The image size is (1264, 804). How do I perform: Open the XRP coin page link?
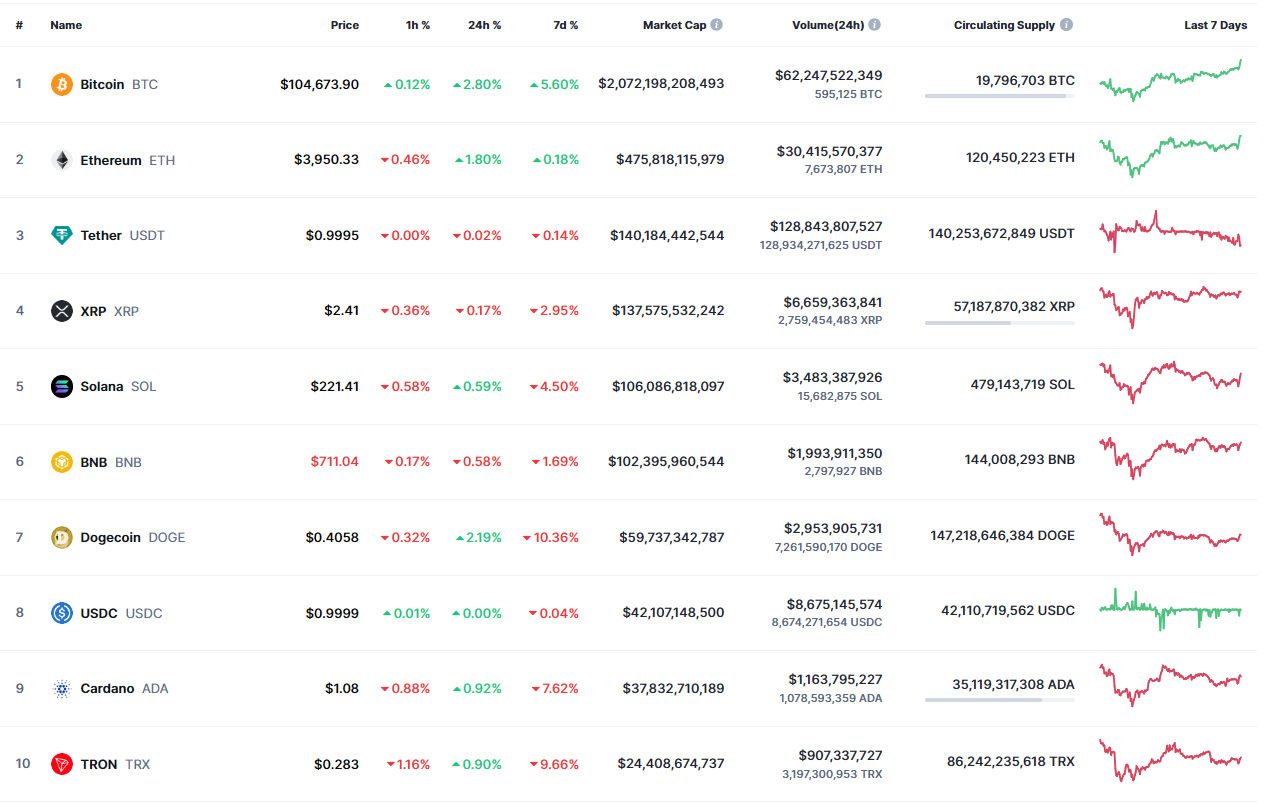pos(95,311)
